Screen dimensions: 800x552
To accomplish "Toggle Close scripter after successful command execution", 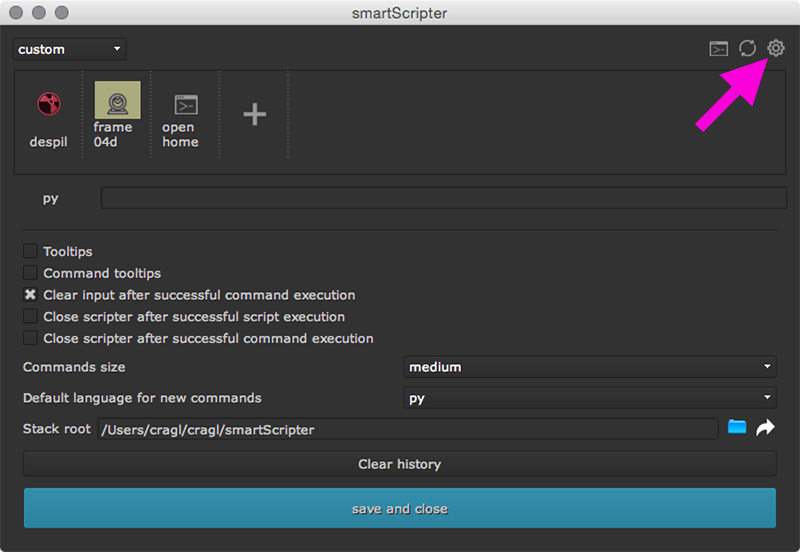I will [31, 339].
